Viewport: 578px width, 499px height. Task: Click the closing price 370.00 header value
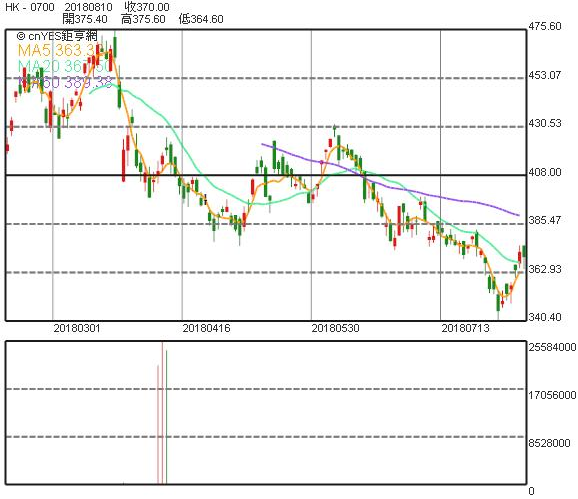pos(147,7)
